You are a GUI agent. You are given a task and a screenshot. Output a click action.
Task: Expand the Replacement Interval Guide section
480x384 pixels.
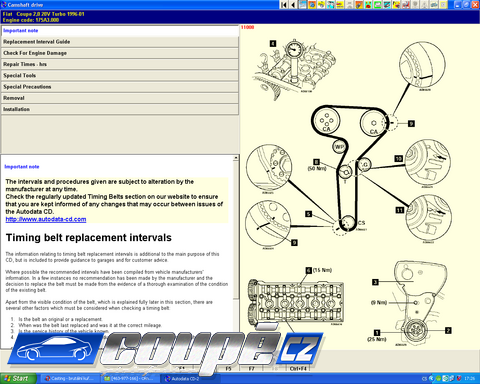[120, 42]
